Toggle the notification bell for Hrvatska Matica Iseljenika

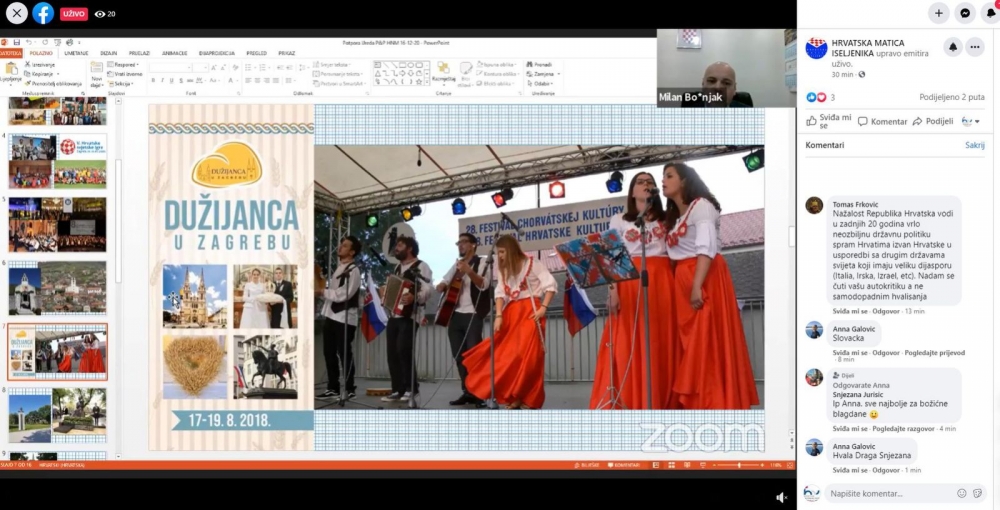[x=953, y=47]
